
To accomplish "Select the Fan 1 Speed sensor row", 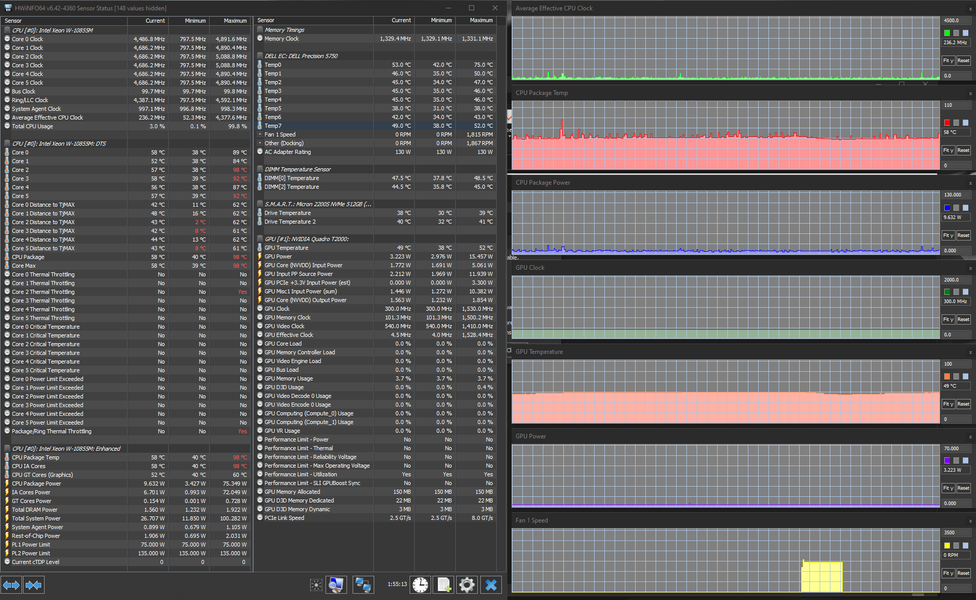I will click(x=376, y=134).
